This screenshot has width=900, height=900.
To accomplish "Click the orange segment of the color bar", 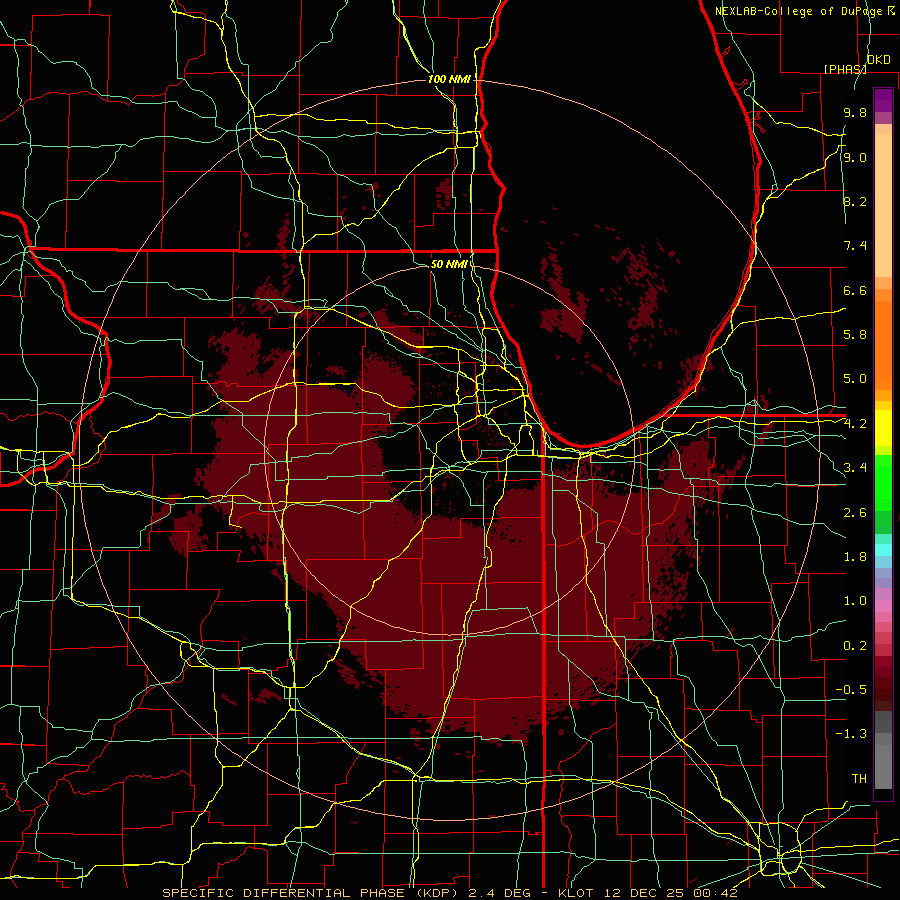I will tap(883, 344).
